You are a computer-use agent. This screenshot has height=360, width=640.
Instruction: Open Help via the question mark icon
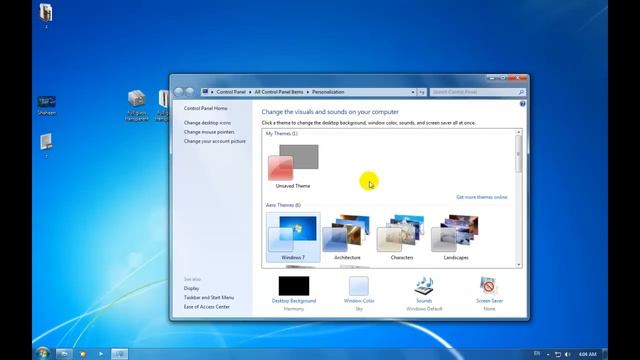click(522, 104)
